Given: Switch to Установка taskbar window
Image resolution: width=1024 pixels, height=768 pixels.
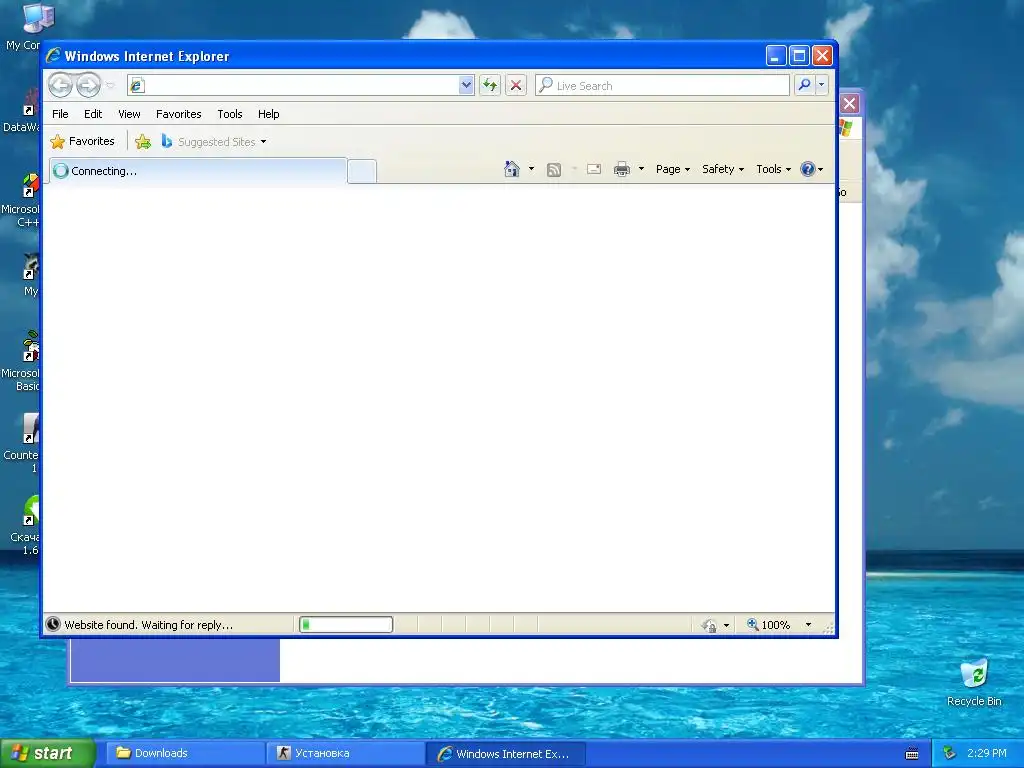Looking at the screenshot, I should click(x=344, y=753).
